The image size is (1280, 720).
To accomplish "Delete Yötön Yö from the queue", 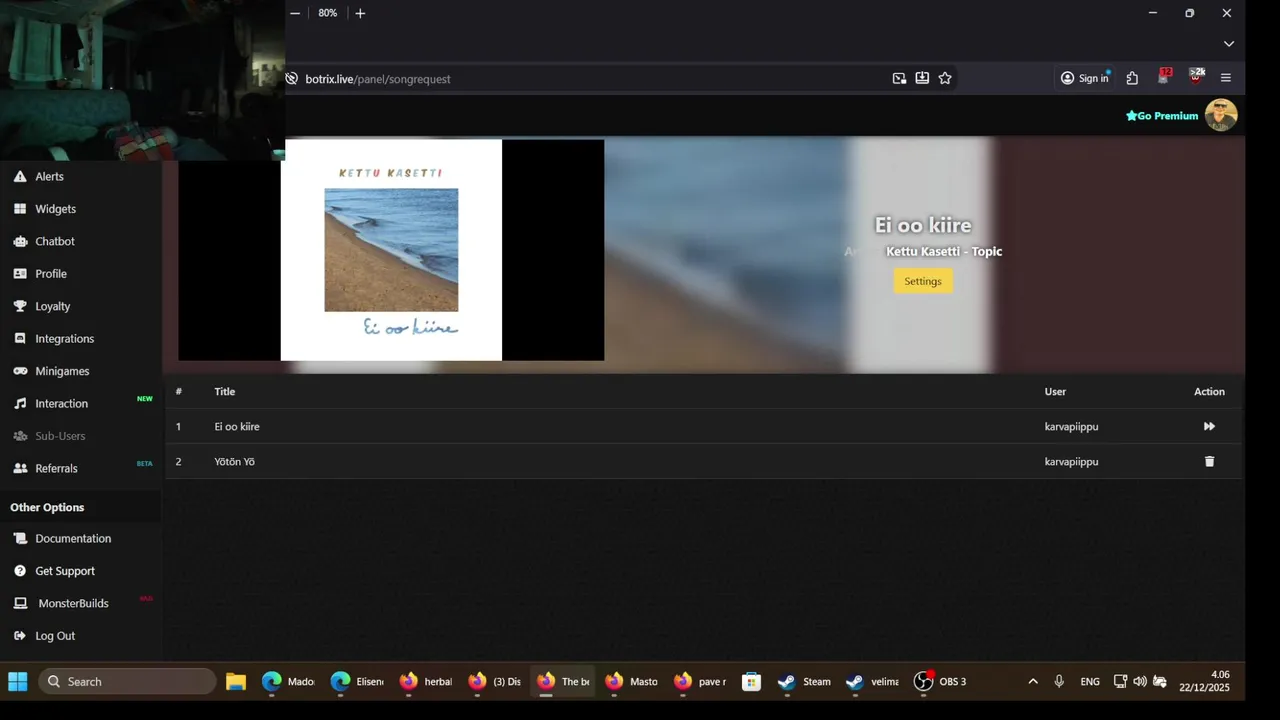I will pos(1209,461).
